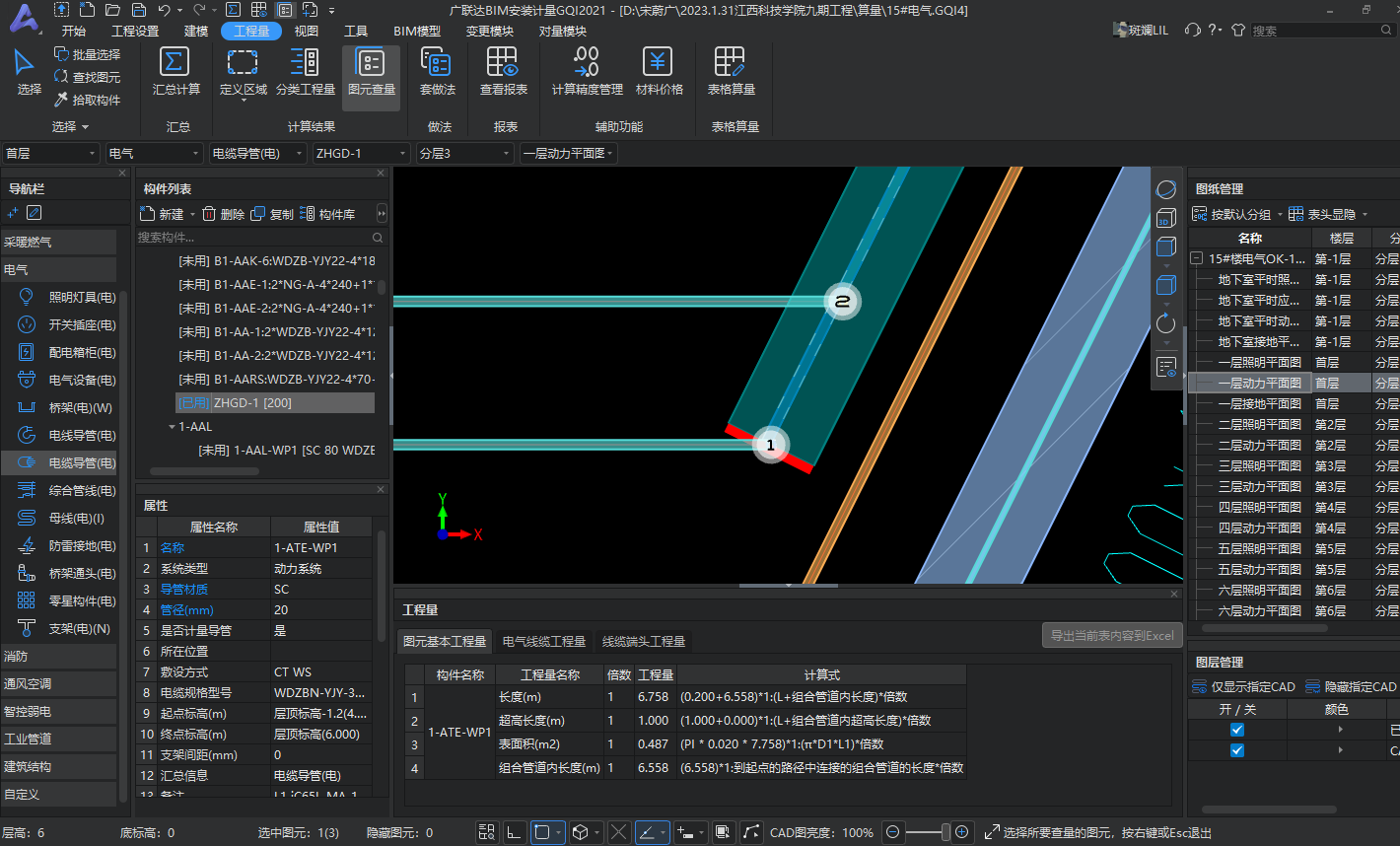Open the 一层动力平面图 drawing dropdown

(568, 153)
